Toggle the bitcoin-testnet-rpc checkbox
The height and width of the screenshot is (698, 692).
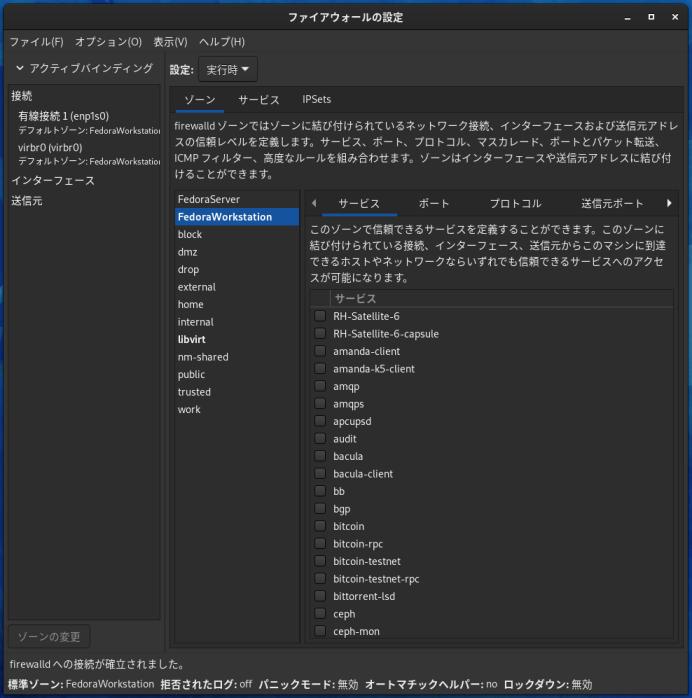pyautogui.click(x=320, y=579)
